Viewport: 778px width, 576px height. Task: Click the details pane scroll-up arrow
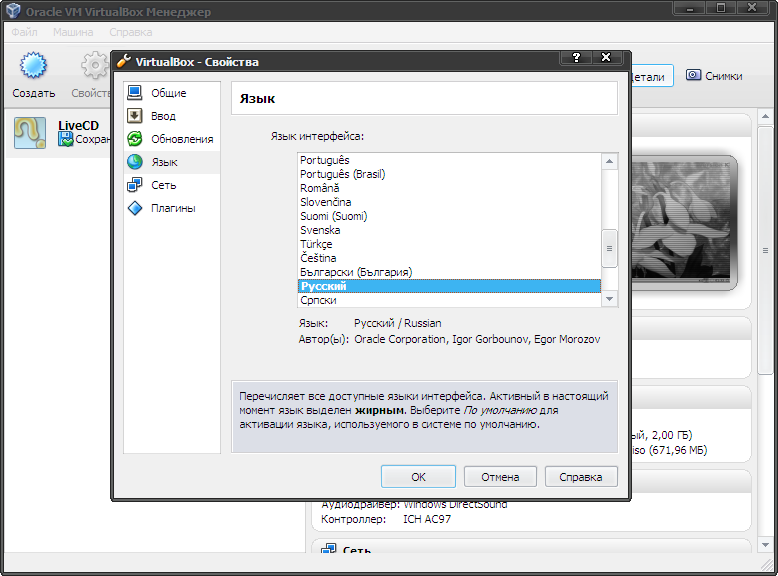coord(765,117)
